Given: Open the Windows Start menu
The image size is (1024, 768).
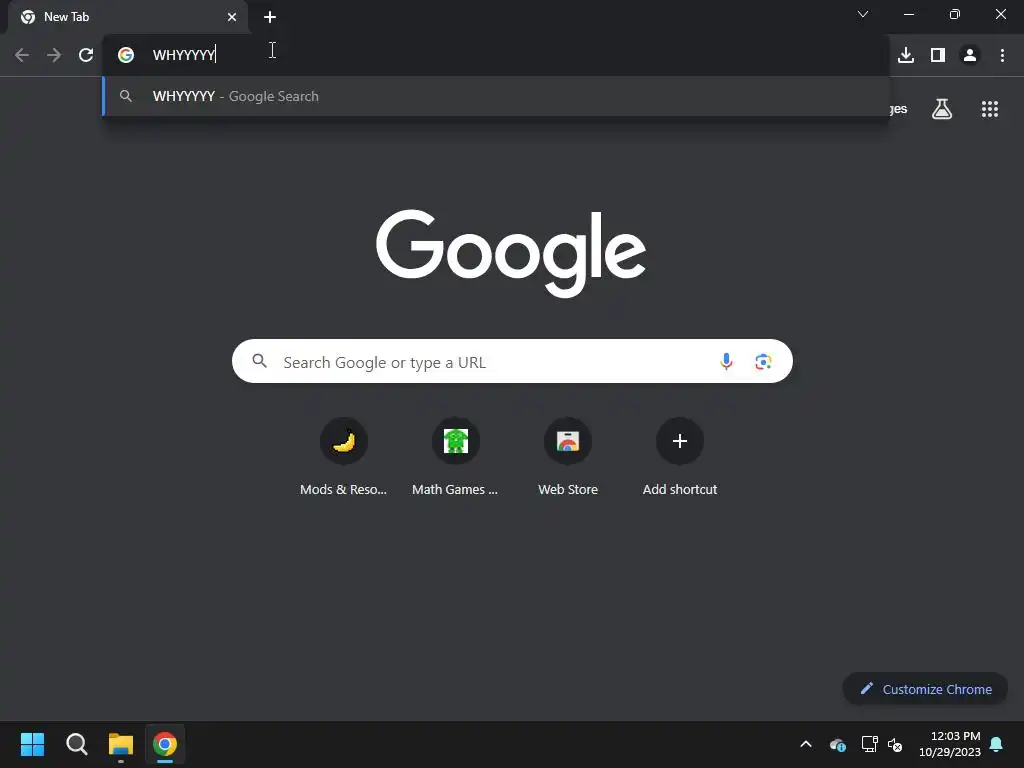Looking at the screenshot, I should click(32, 744).
